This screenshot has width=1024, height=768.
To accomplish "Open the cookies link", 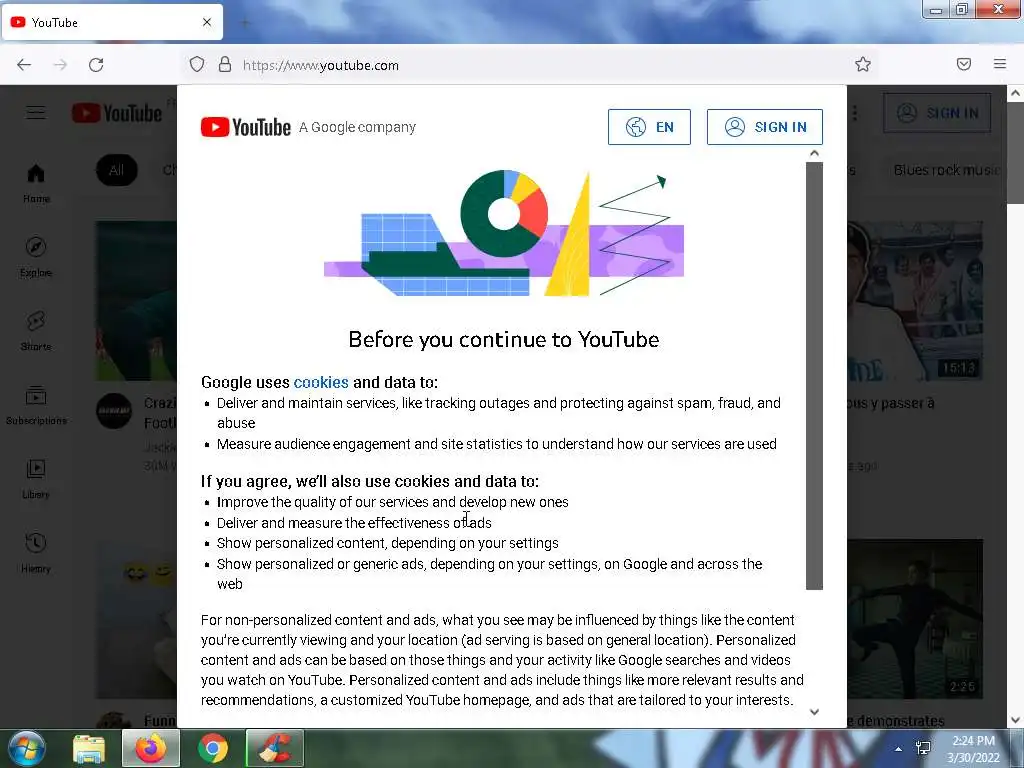I will coord(321,382).
